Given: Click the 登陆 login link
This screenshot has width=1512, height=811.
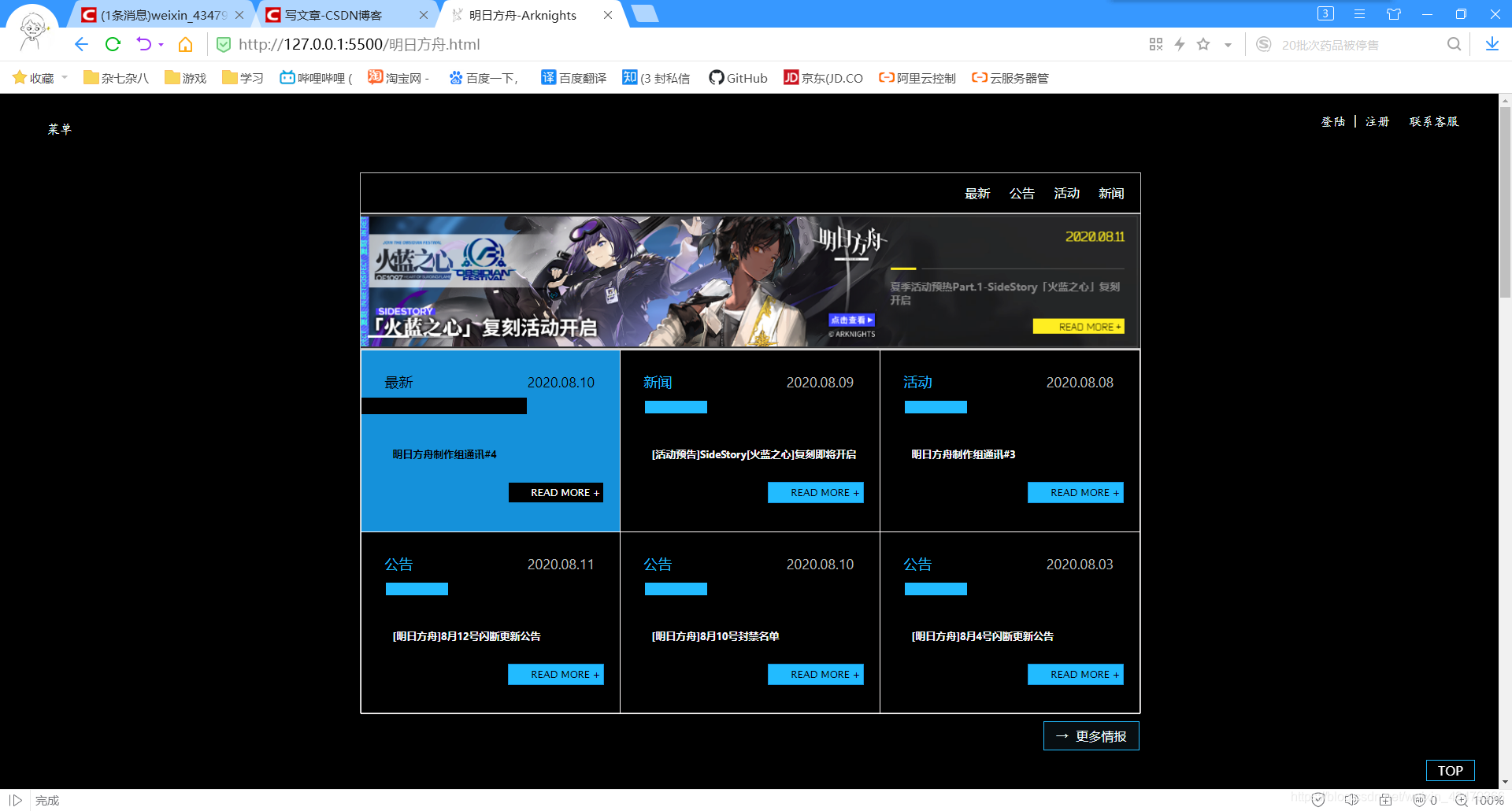Looking at the screenshot, I should (1333, 121).
